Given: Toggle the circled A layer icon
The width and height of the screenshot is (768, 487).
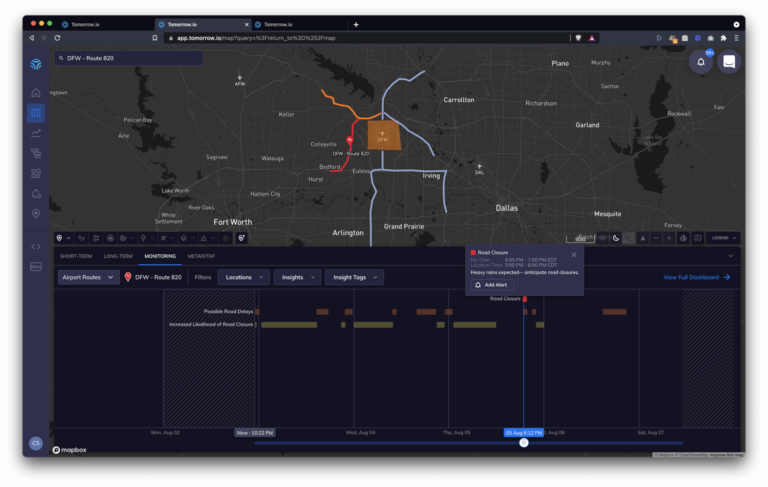Looking at the screenshot, I should [110, 238].
